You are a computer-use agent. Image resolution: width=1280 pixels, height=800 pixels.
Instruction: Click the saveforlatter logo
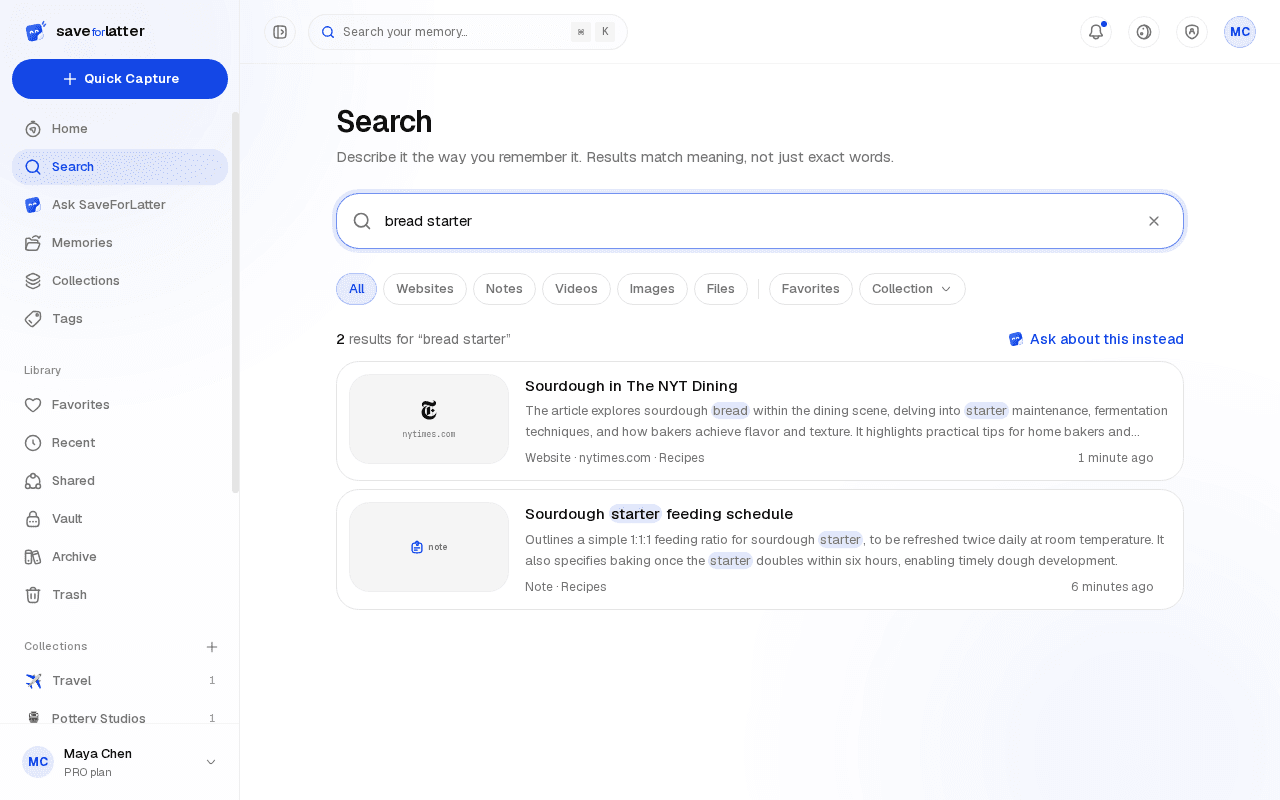tap(85, 31)
